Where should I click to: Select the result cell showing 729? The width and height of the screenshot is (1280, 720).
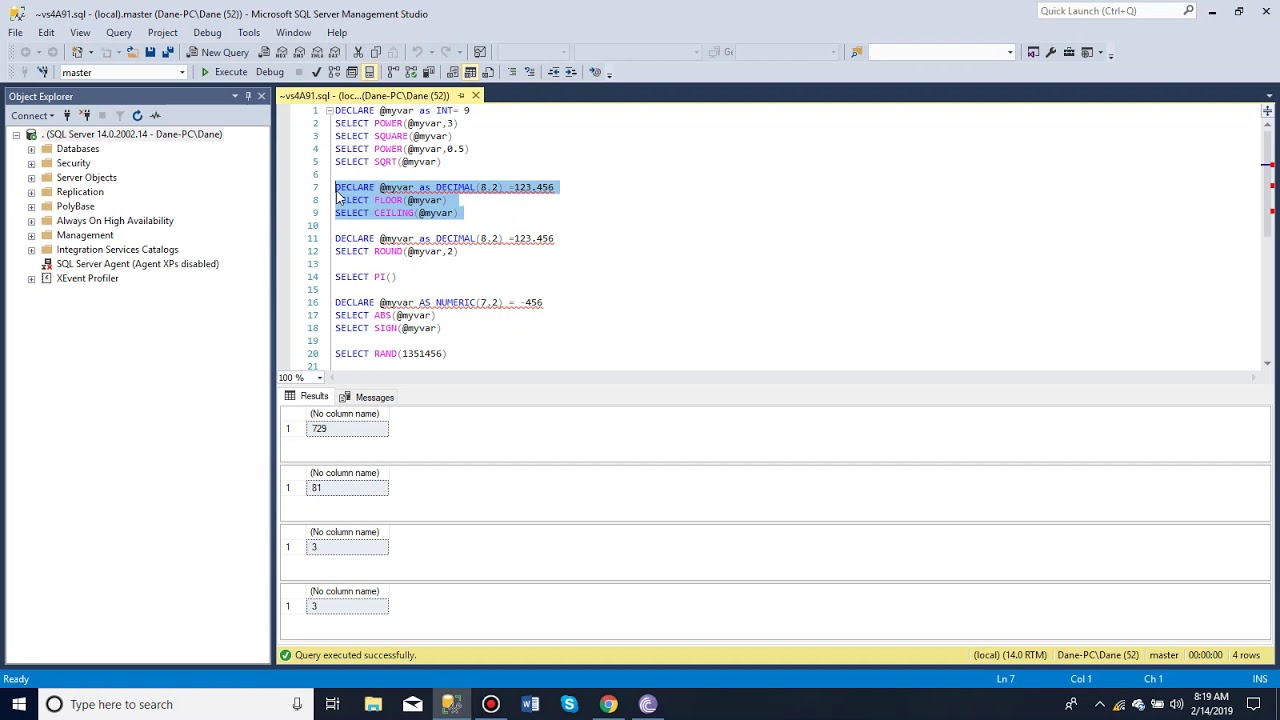pyautogui.click(x=347, y=429)
